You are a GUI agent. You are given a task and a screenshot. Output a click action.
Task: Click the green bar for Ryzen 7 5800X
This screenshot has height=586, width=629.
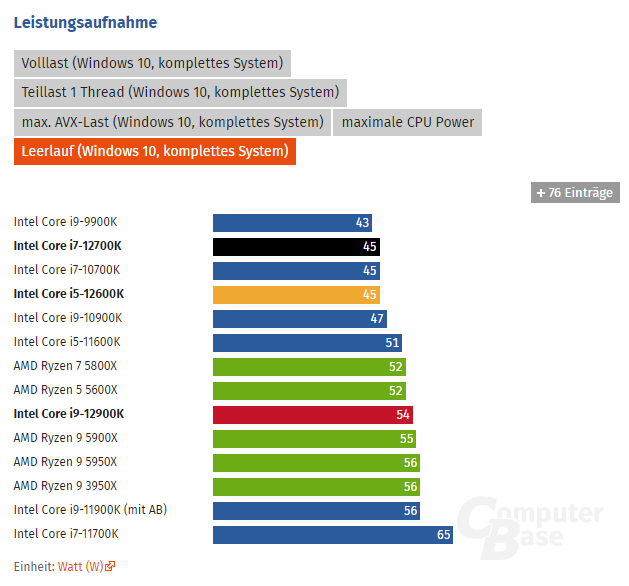point(309,367)
